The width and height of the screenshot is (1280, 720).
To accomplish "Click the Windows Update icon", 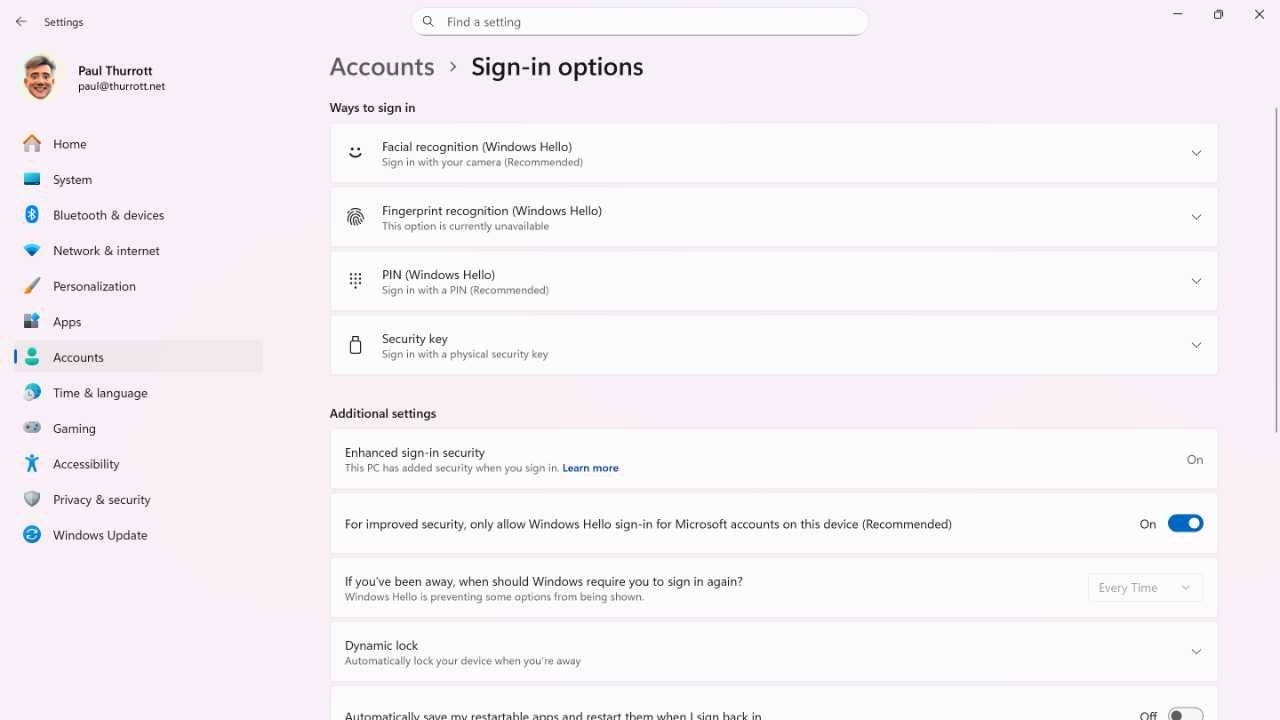I will (31, 535).
